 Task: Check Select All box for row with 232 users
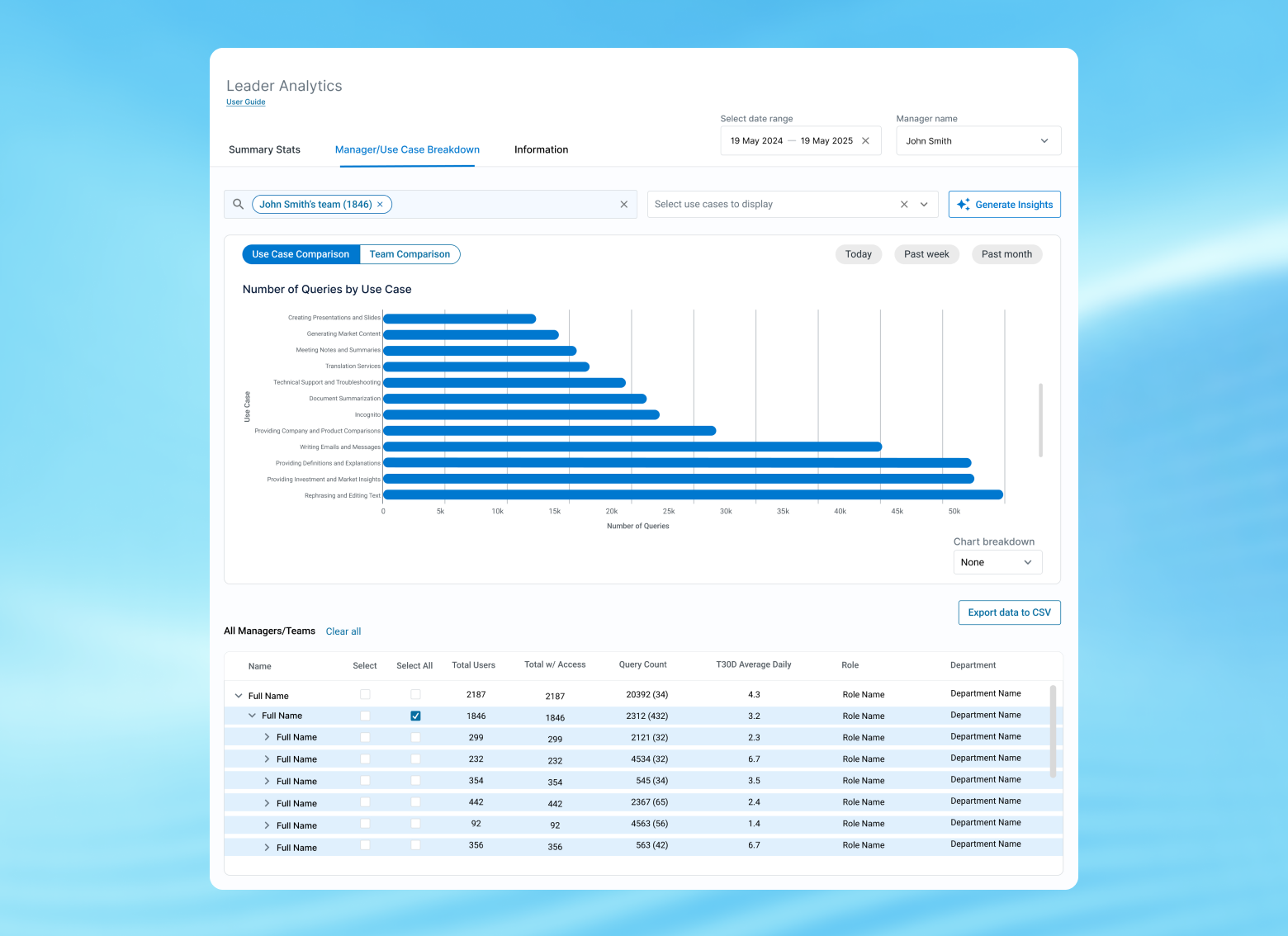(x=415, y=759)
